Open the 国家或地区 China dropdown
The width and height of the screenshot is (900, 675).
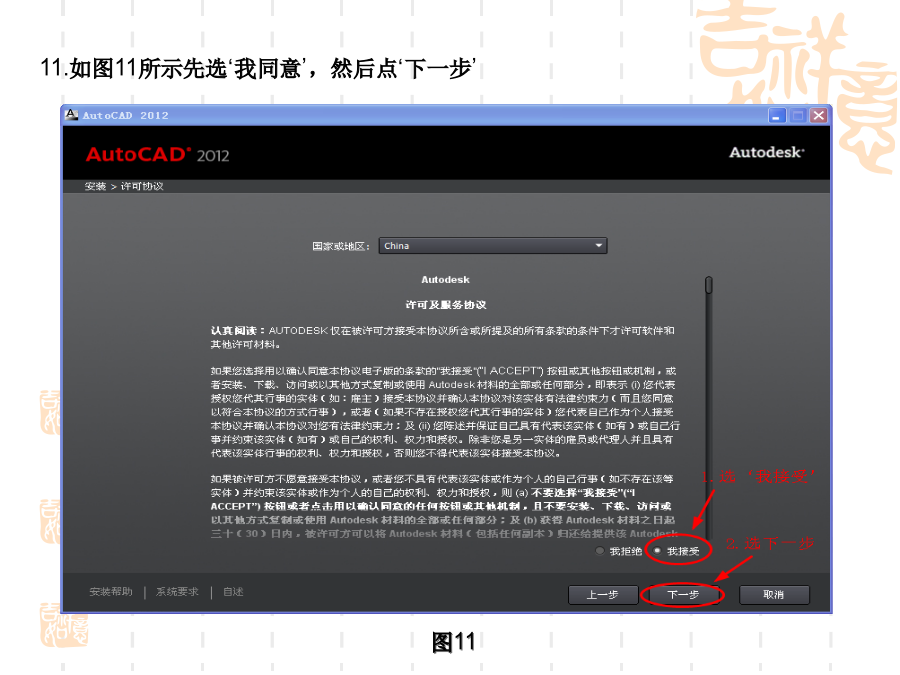492,246
